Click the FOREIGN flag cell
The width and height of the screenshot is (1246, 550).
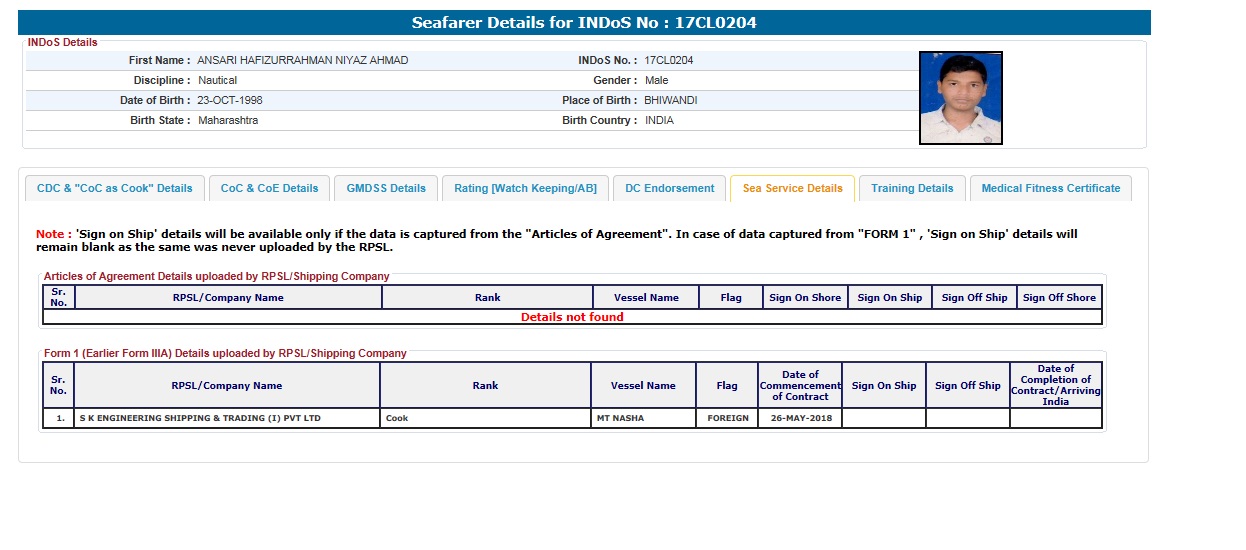point(727,418)
